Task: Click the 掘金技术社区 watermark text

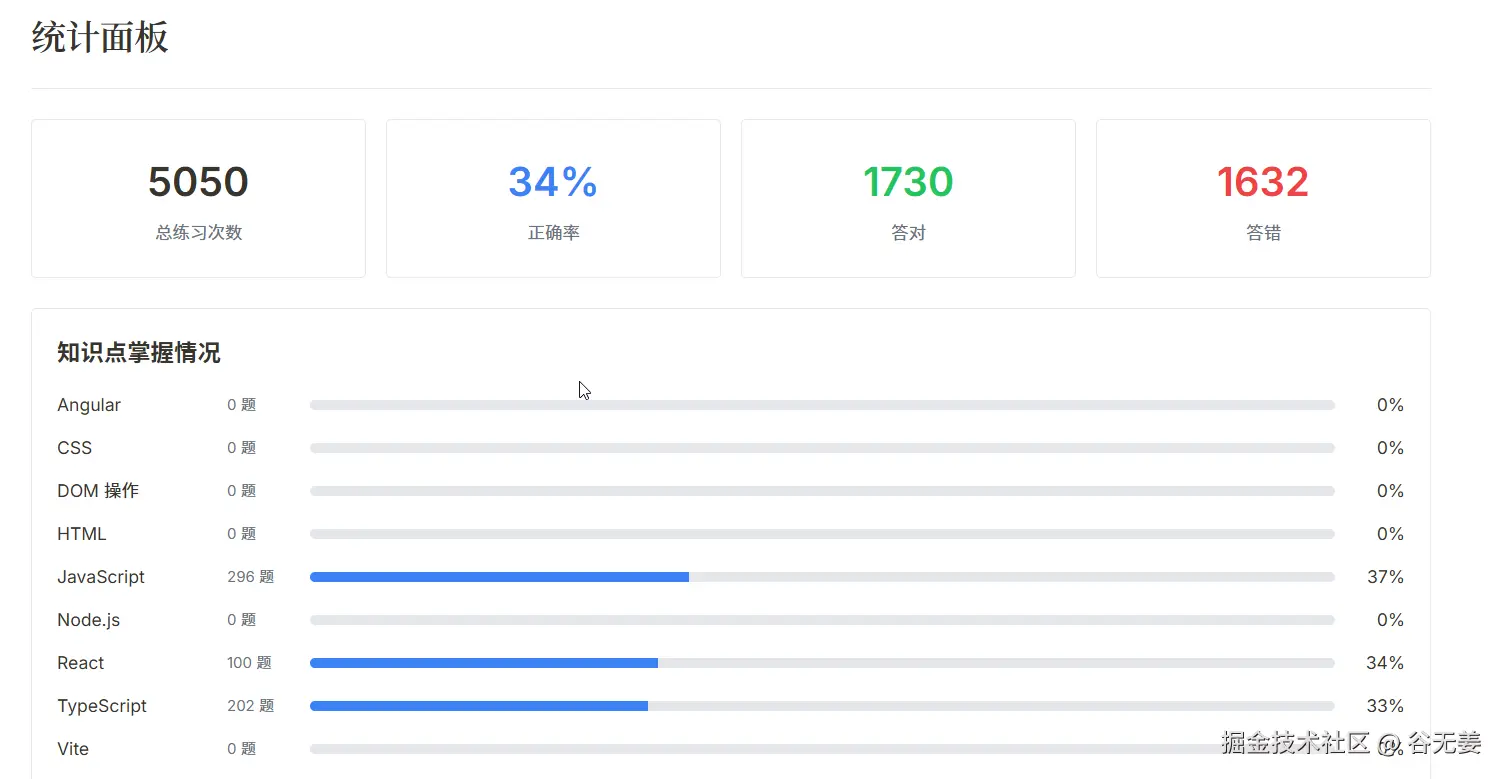Action: pyautogui.click(x=1295, y=743)
